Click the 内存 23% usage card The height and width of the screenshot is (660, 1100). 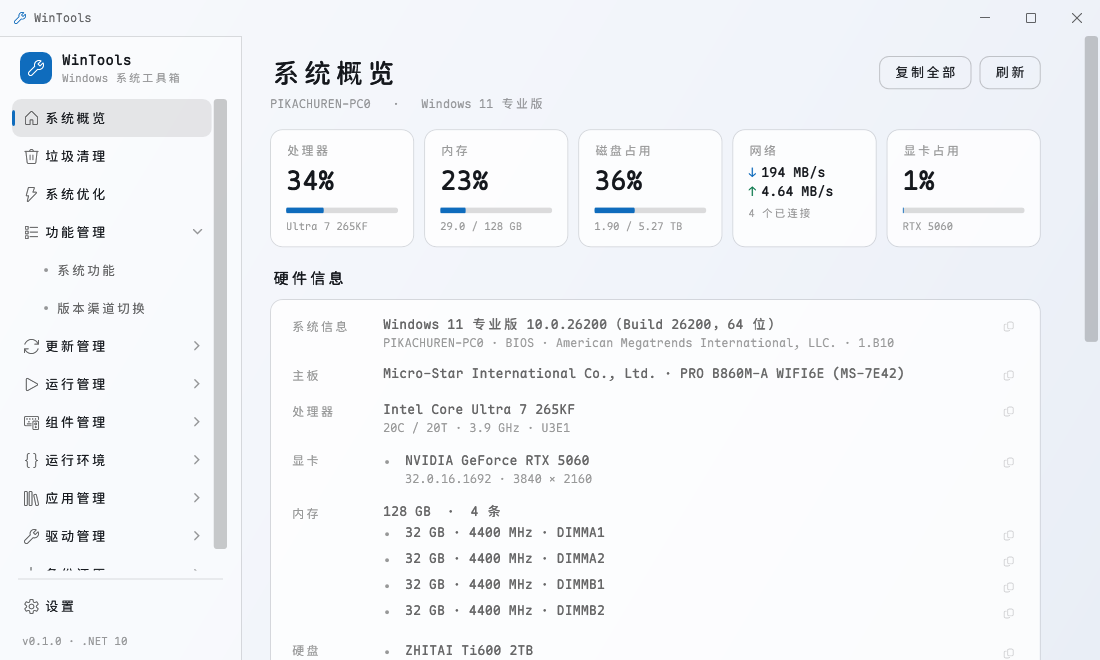click(496, 188)
